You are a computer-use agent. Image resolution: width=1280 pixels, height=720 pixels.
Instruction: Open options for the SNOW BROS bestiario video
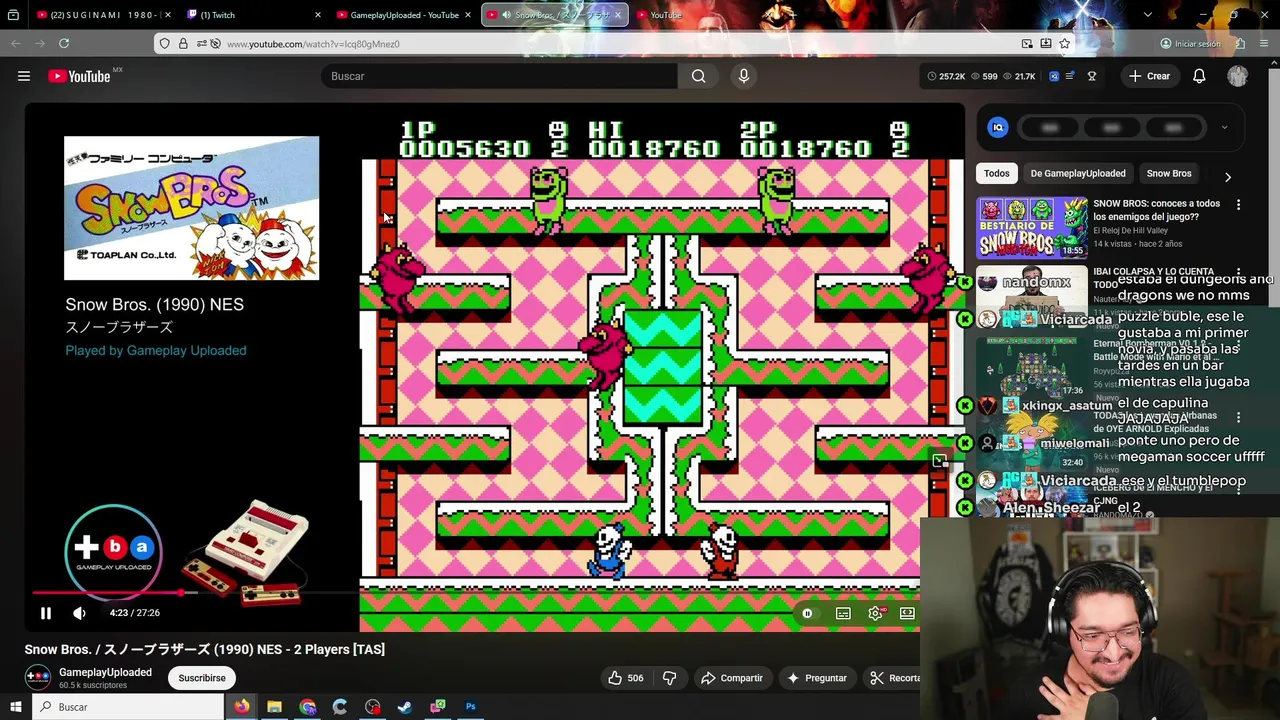1238,205
